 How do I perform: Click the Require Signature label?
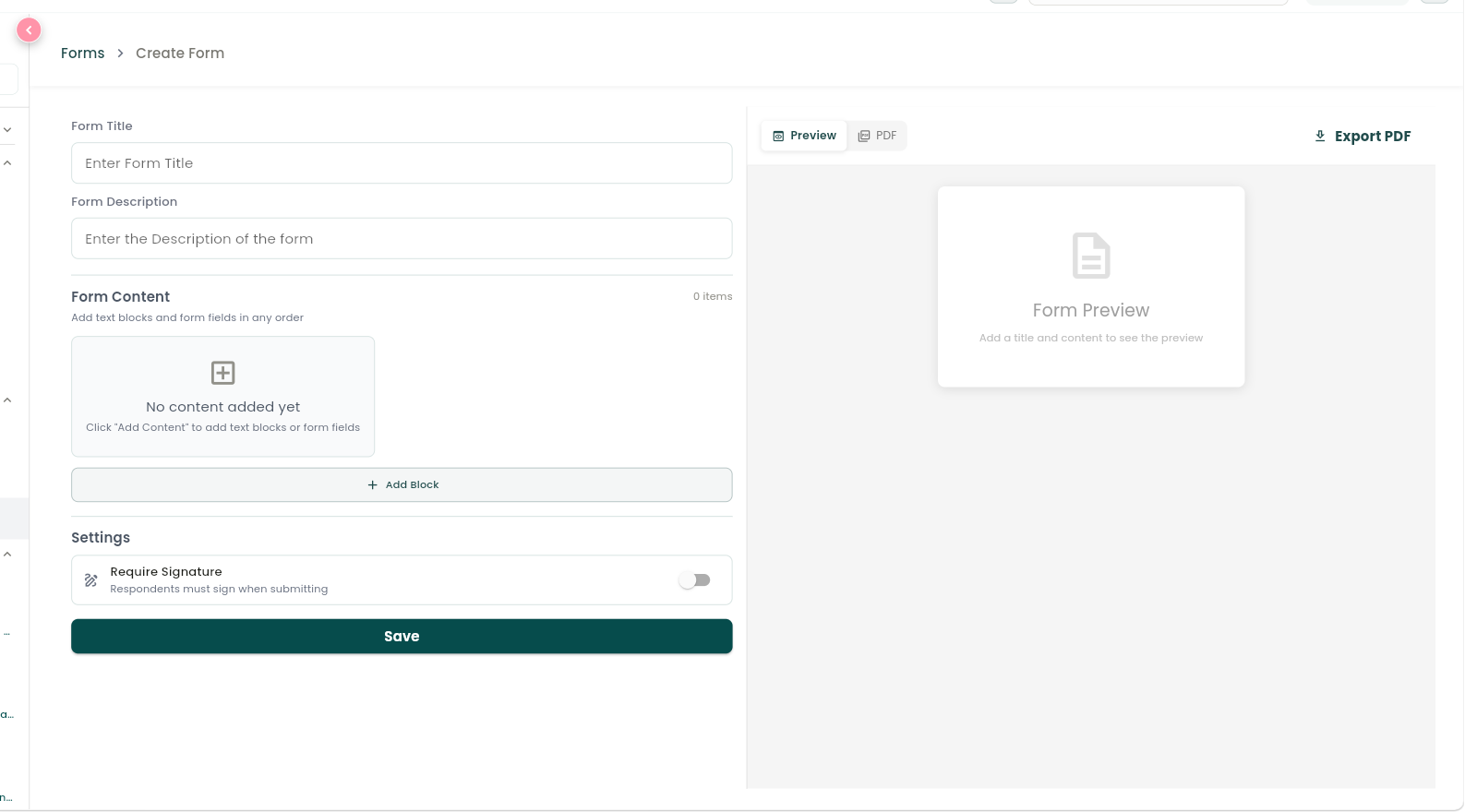166,572
